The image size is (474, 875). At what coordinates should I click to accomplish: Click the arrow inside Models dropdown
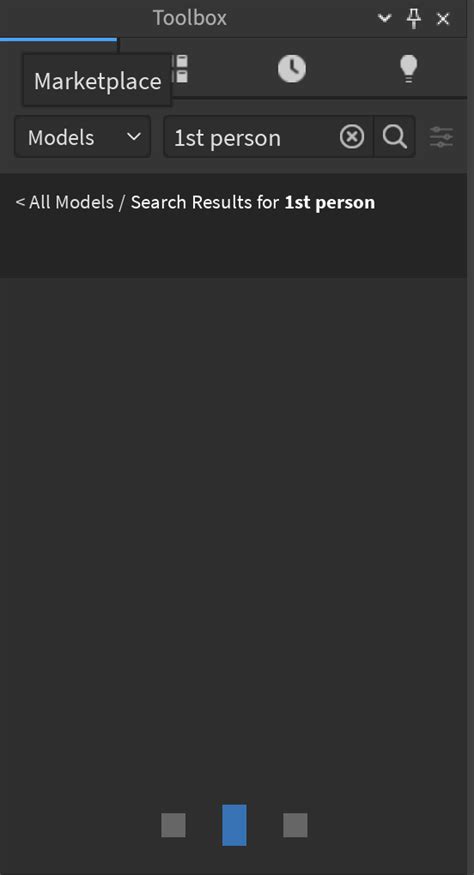click(x=133, y=137)
